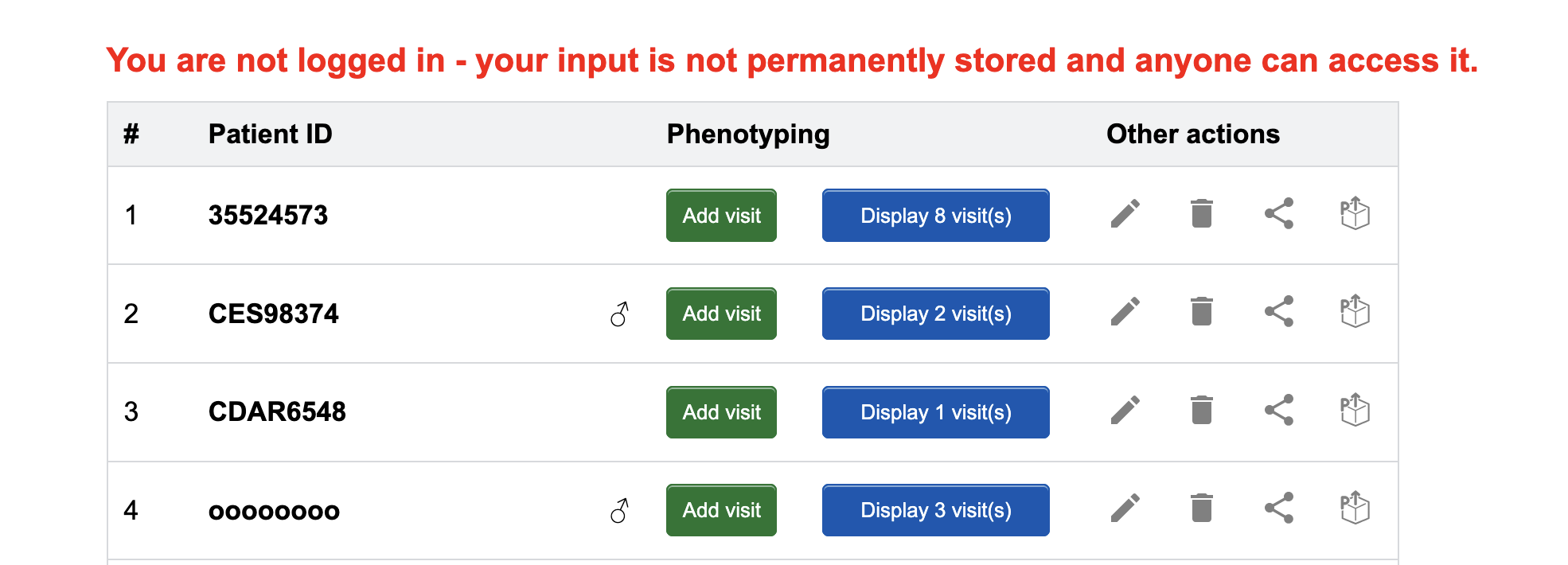
Task: Add a visit for patient 35524573
Action: click(x=721, y=215)
